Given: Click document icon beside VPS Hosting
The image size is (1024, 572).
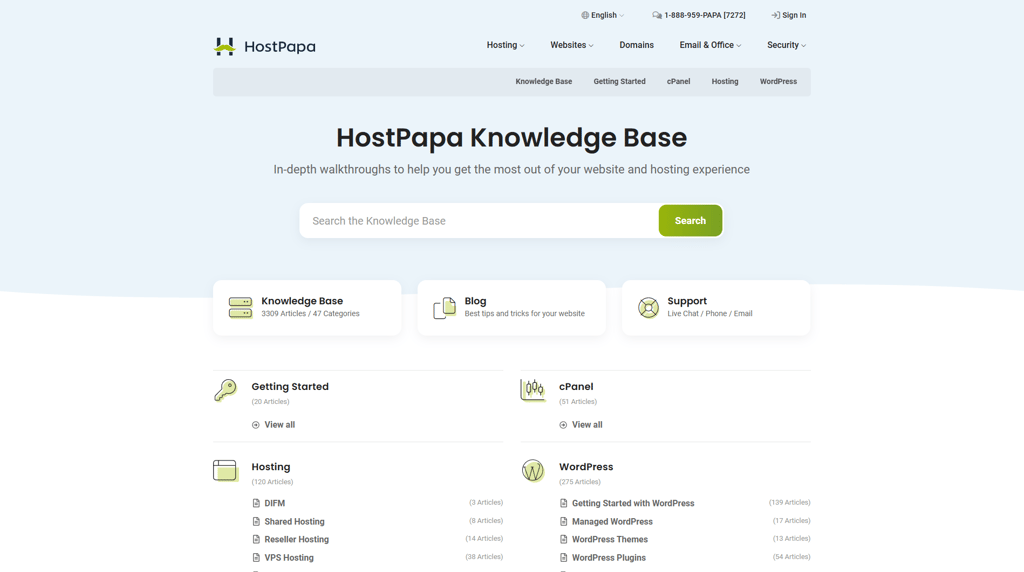Looking at the screenshot, I should tap(256, 558).
